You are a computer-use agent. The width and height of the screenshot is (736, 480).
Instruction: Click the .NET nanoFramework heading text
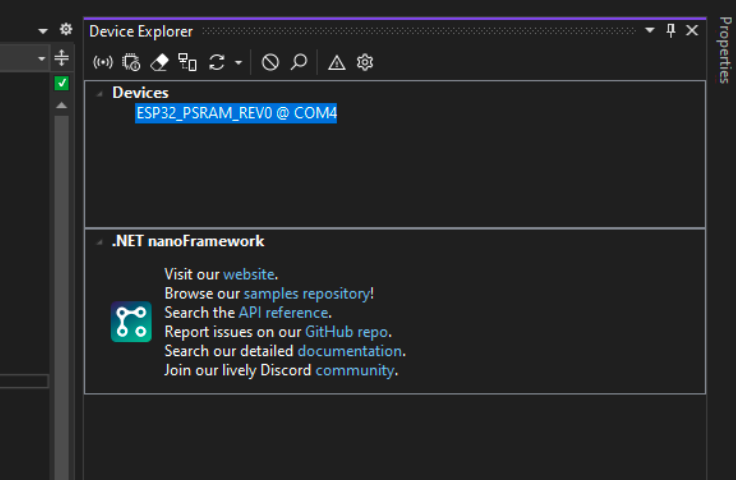point(188,241)
